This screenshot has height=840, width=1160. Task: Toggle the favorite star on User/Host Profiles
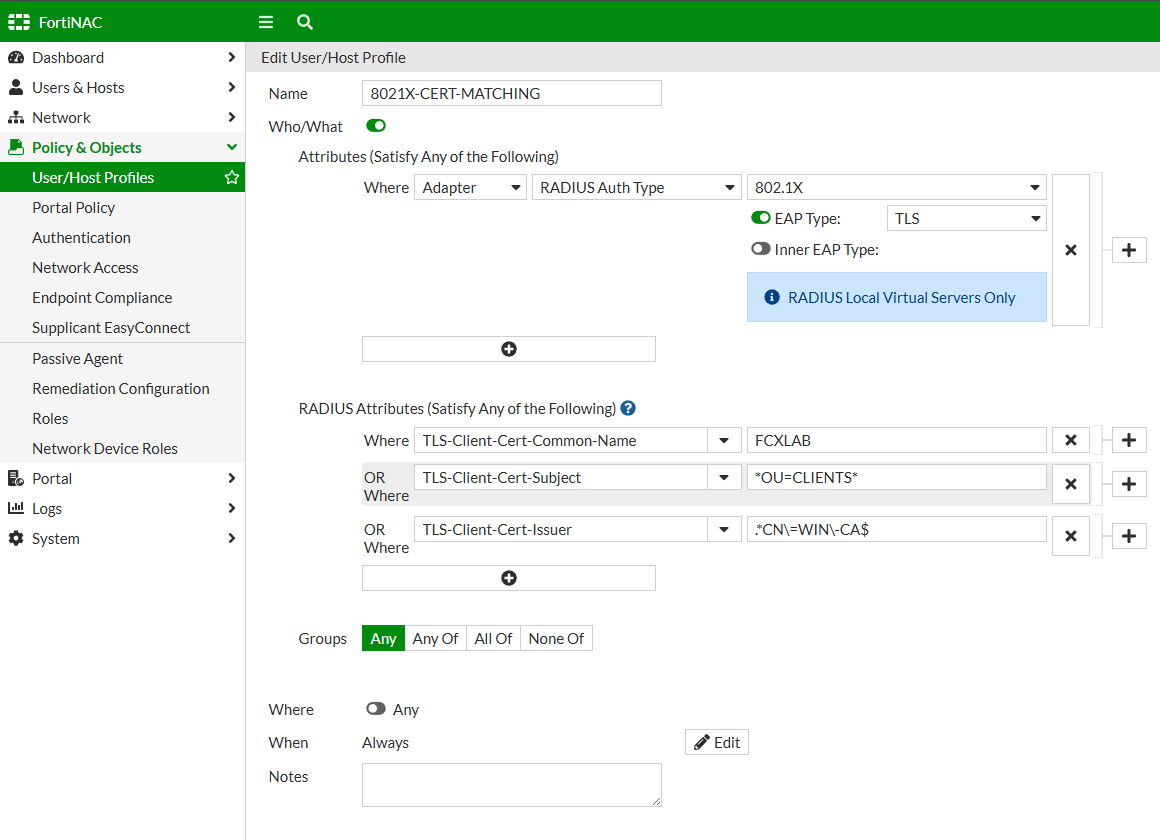232,178
